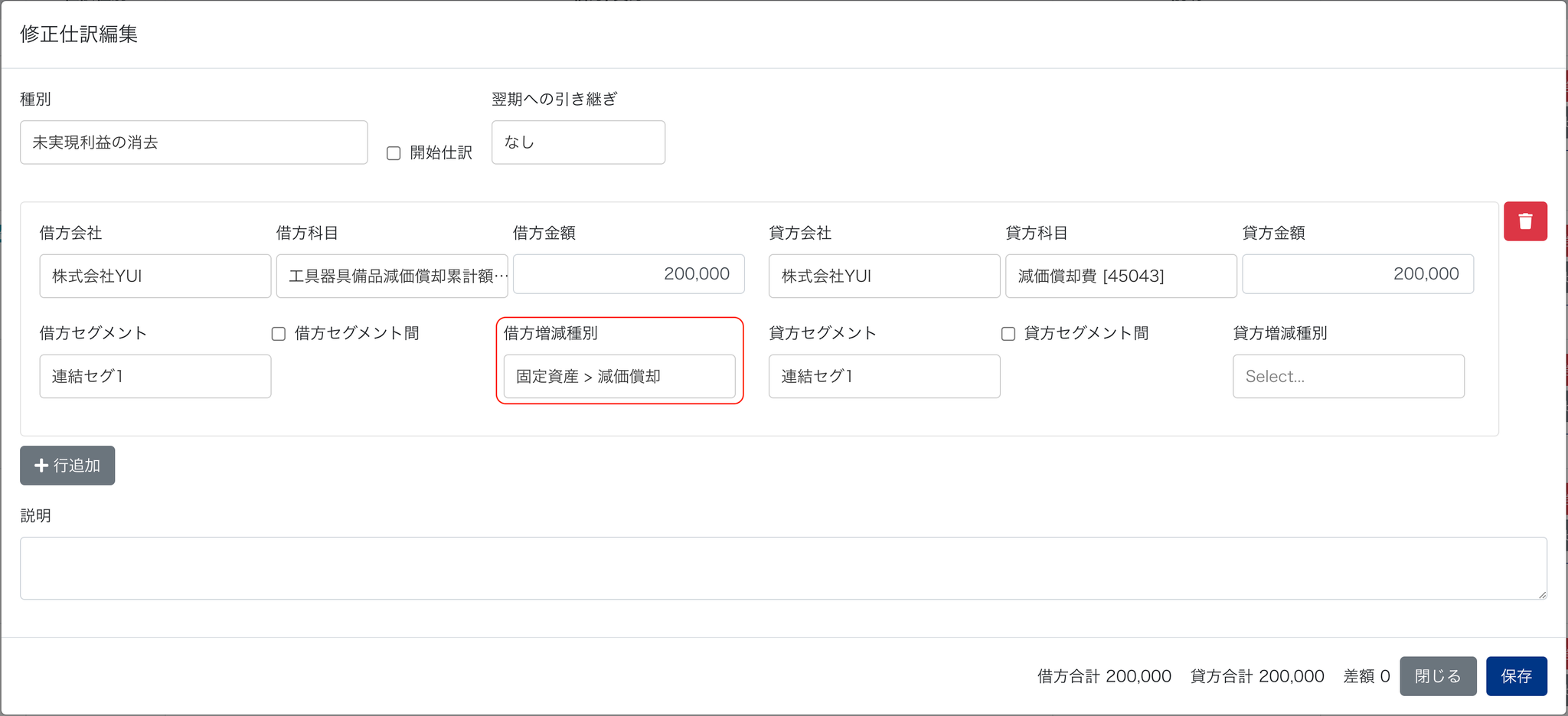
Task: Open the 借方セグメント dropdown
Action: [x=155, y=377]
